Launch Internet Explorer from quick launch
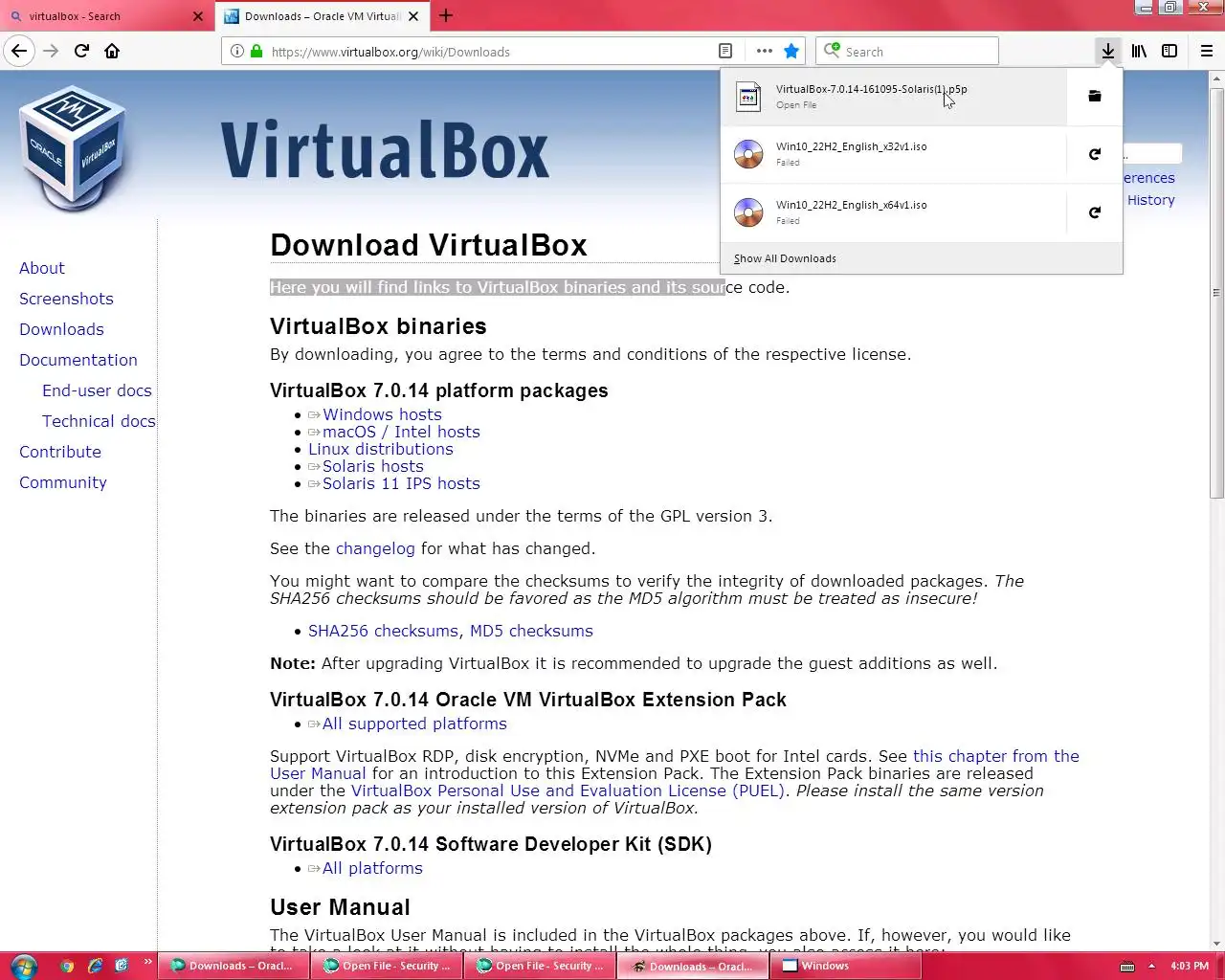 [x=95, y=966]
